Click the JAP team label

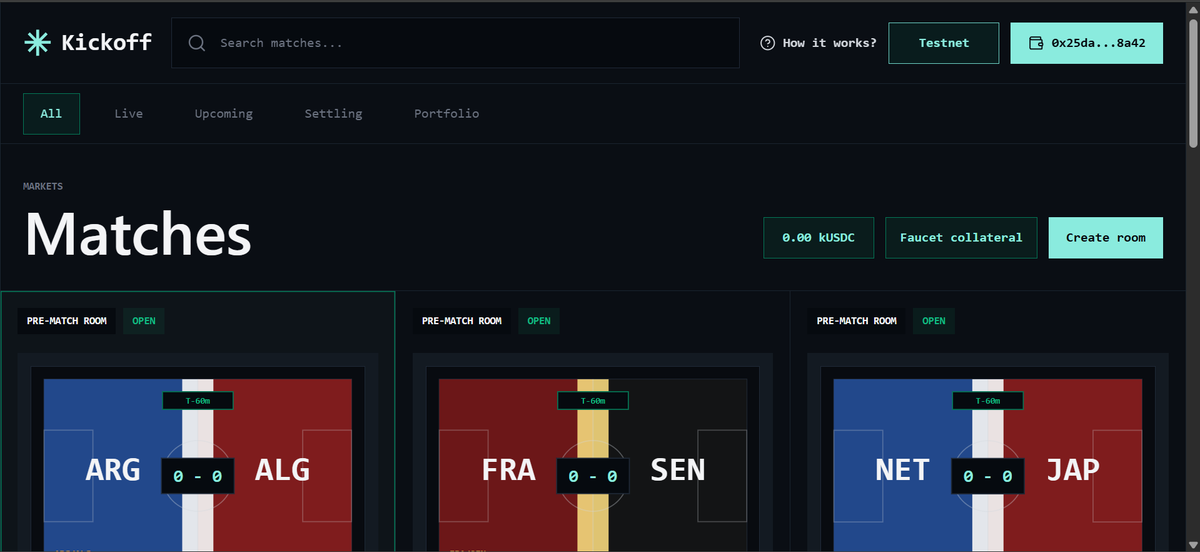click(x=1072, y=470)
